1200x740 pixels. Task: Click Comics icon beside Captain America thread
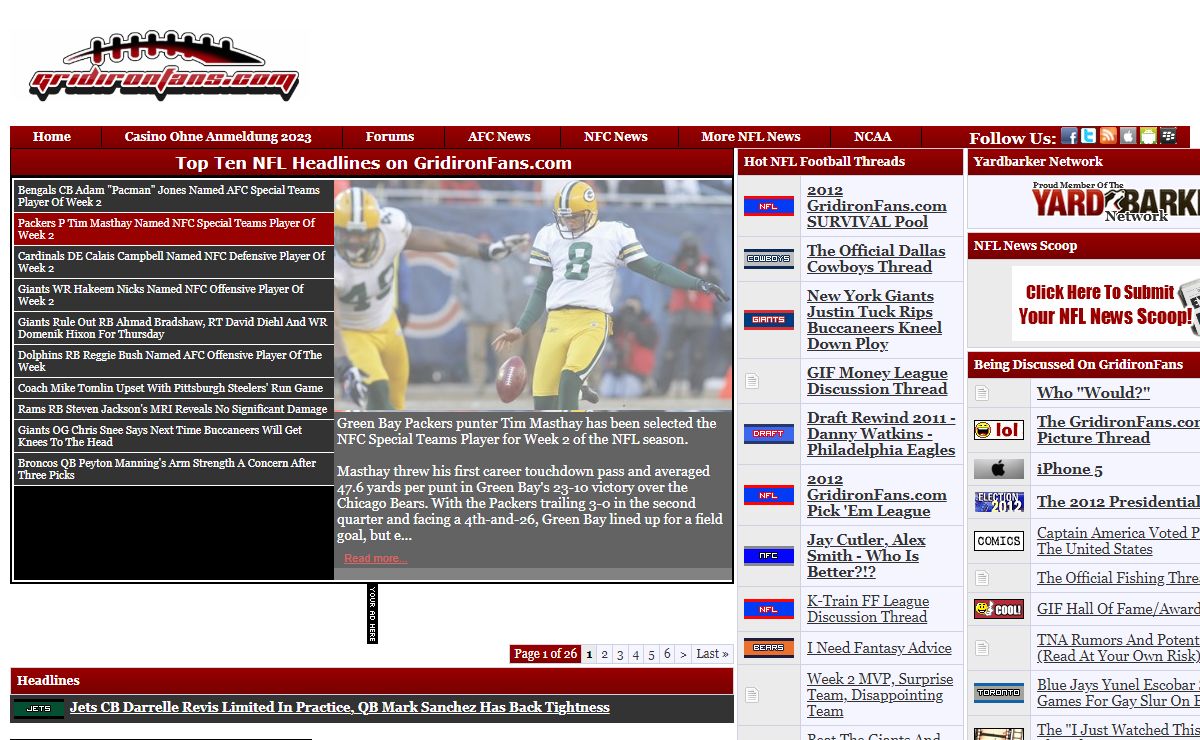[999, 541]
